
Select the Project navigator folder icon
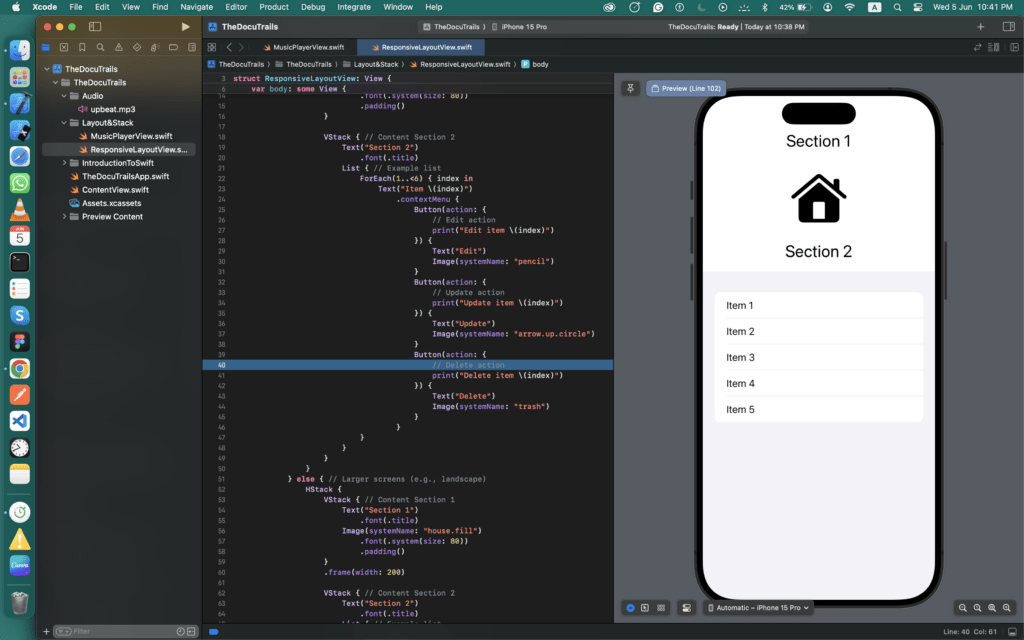pos(46,47)
